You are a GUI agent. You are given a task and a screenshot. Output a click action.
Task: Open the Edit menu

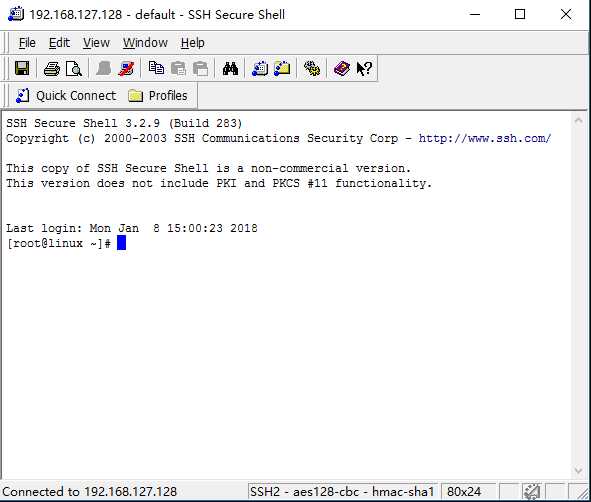point(59,43)
